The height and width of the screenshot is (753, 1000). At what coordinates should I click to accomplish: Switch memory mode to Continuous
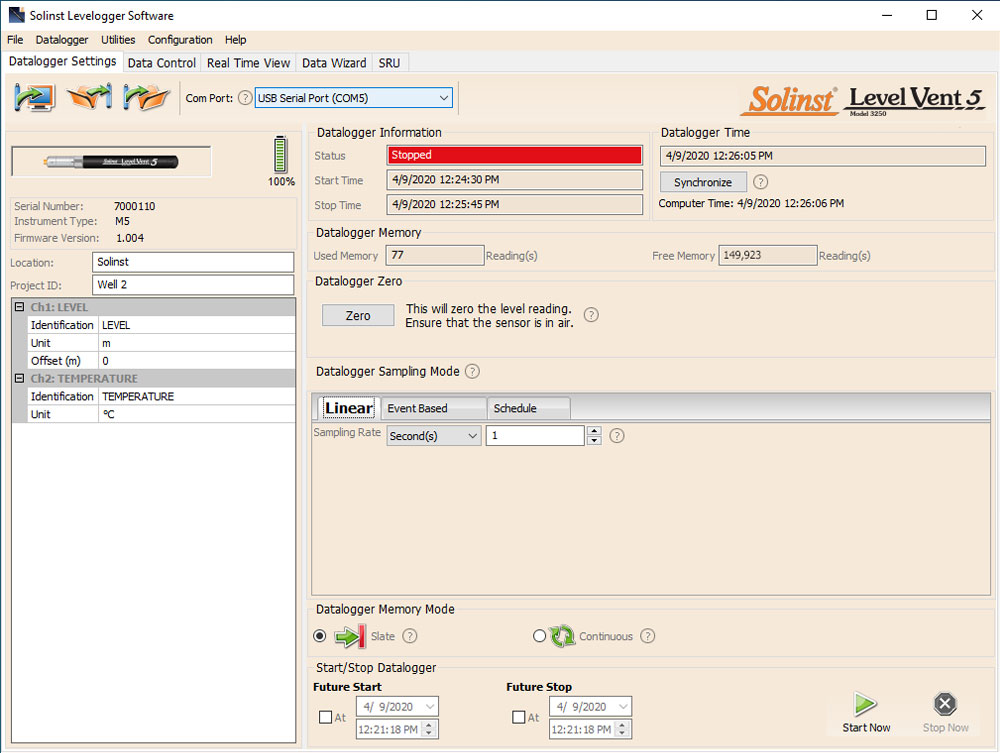click(x=540, y=636)
